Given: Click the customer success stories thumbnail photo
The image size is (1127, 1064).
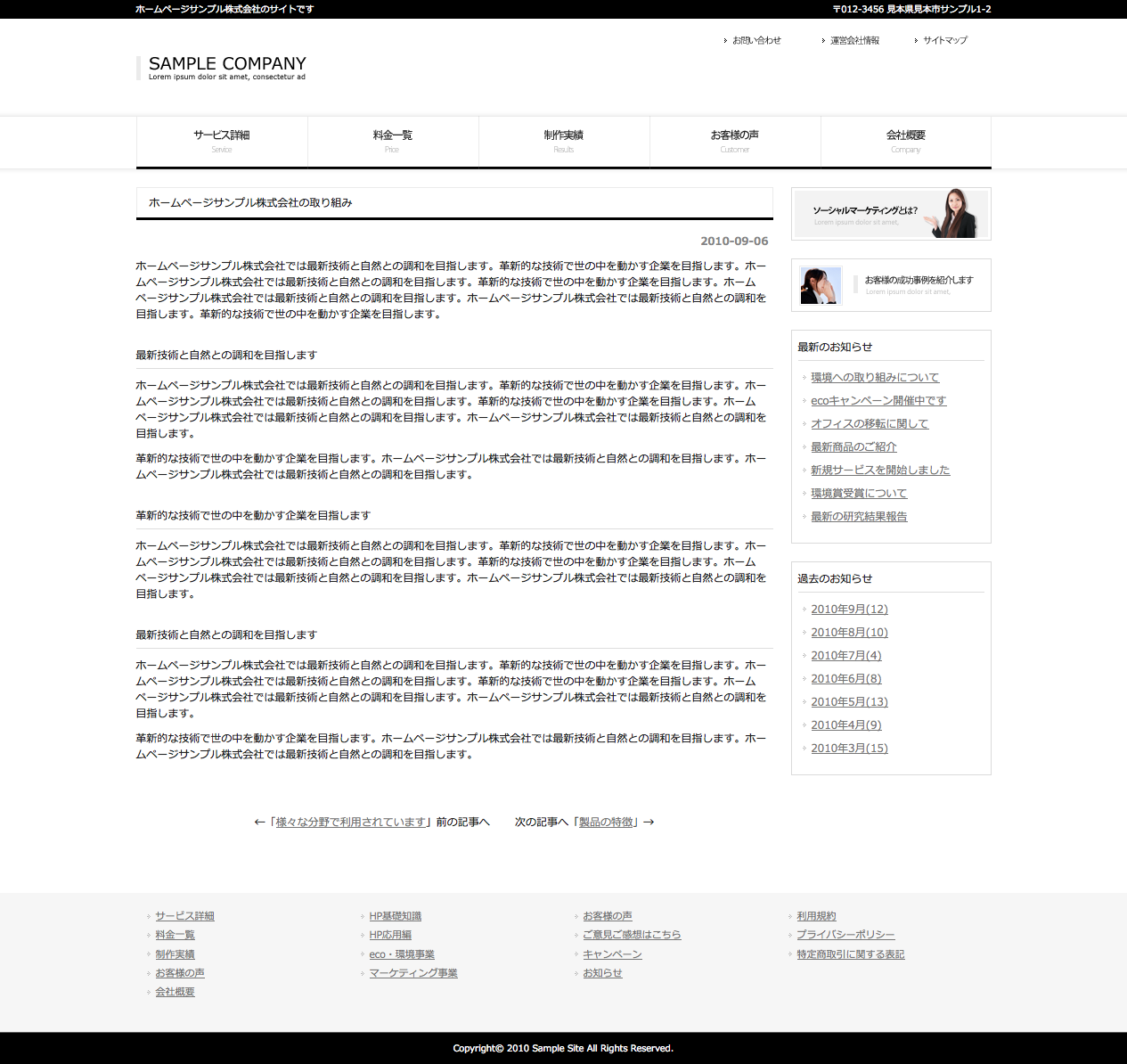Looking at the screenshot, I should click(x=821, y=285).
